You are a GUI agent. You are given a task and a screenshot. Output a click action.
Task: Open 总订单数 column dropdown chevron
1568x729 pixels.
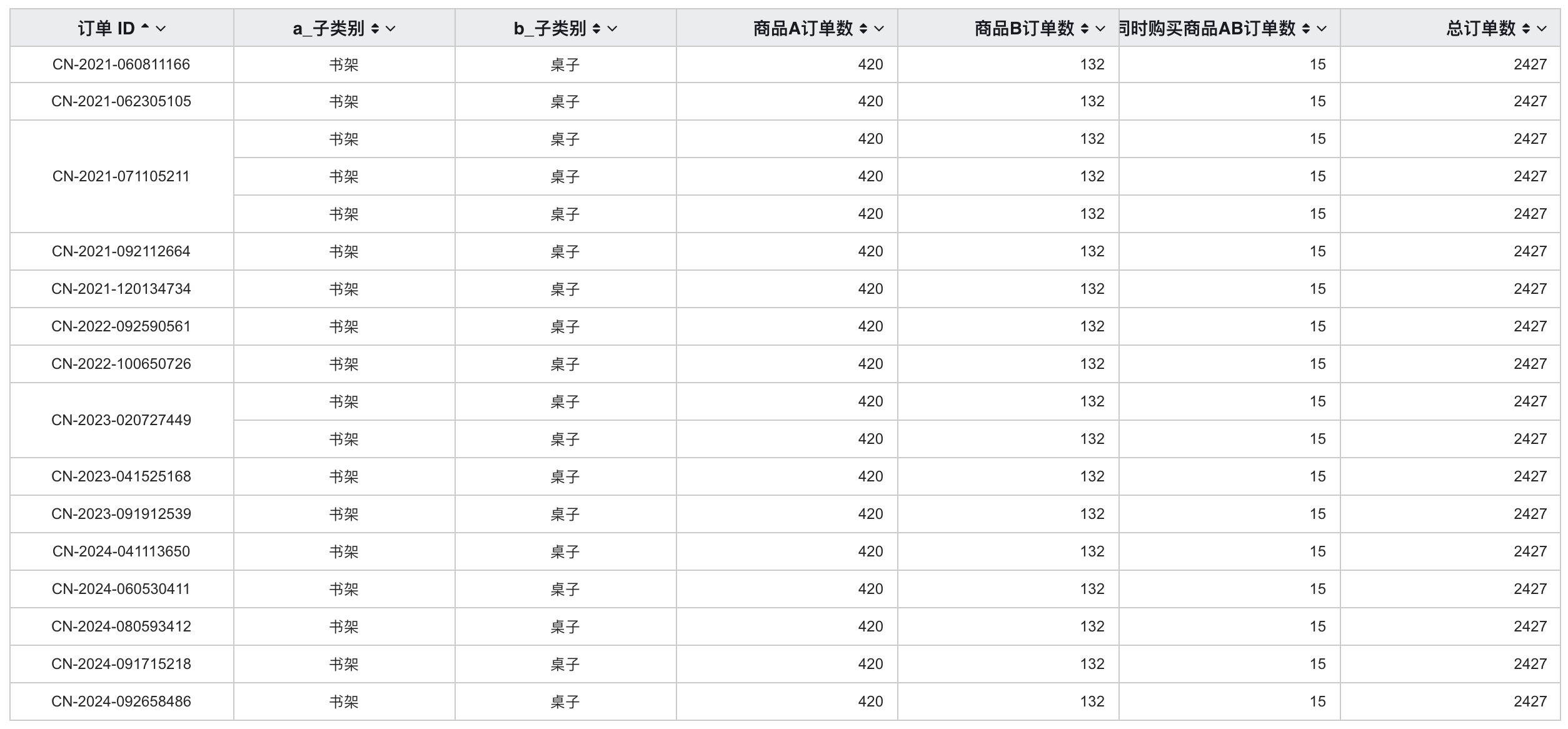click(x=1542, y=28)
